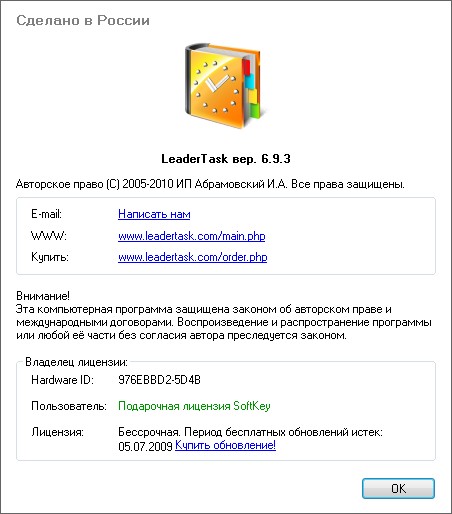Click the expiry date 05.07.2009
452x514 pixels.
coord(145,446)
